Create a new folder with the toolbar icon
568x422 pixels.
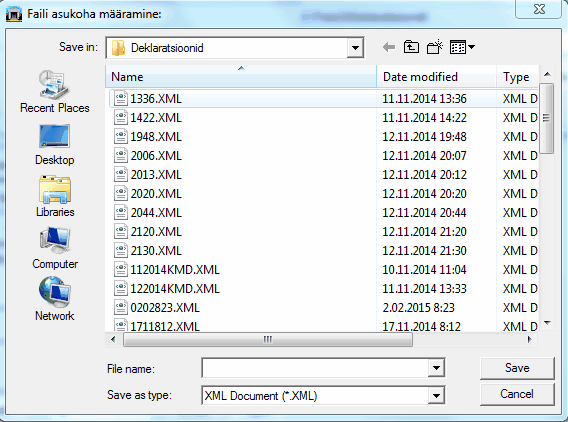pos(435,47)
